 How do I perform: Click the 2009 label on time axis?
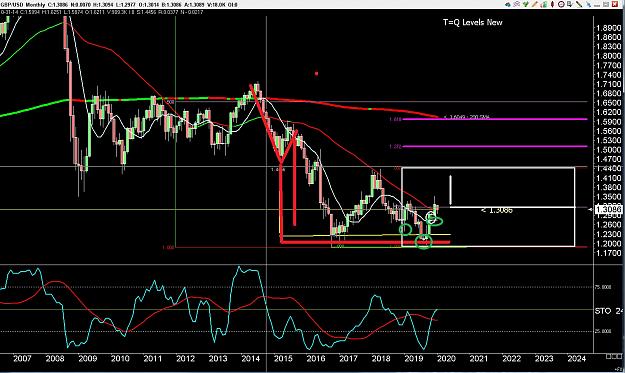pyautogui.click(x=88, y=358)
